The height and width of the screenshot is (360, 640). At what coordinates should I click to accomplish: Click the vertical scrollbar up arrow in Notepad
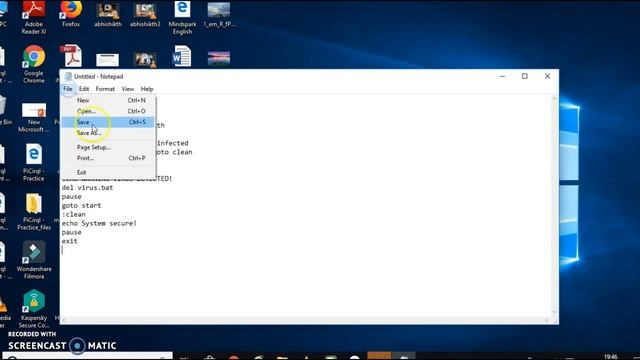554,98
